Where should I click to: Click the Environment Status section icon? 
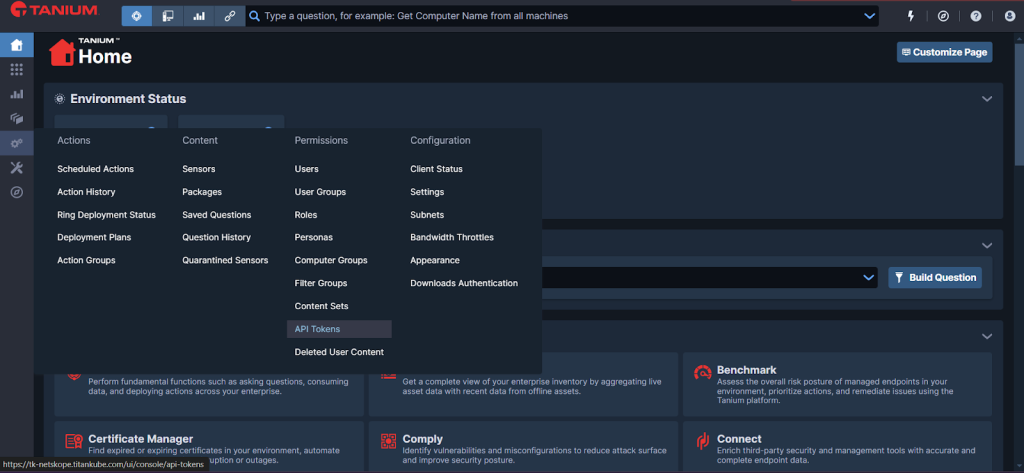click(59, 99)
